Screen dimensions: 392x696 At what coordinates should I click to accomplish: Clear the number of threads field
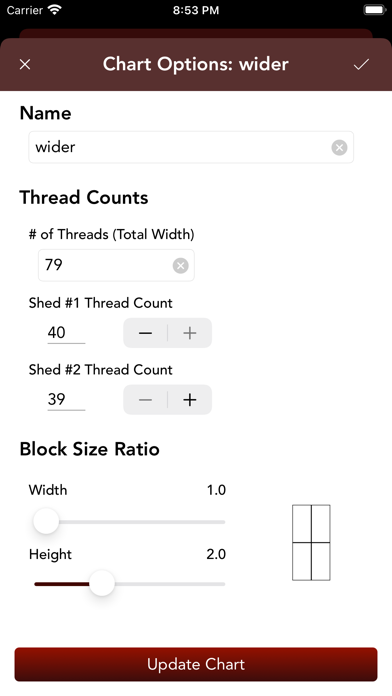tap(180, 265)
